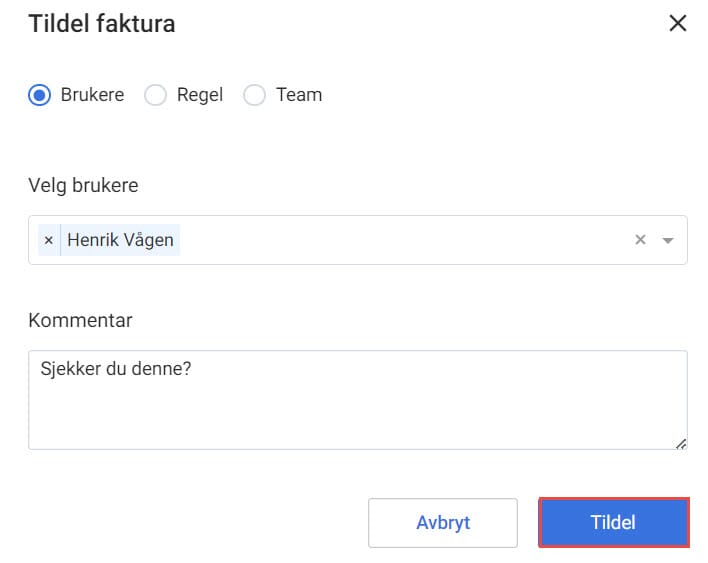
Task: Select the Regel radio button
Action: tap(155, 95)
